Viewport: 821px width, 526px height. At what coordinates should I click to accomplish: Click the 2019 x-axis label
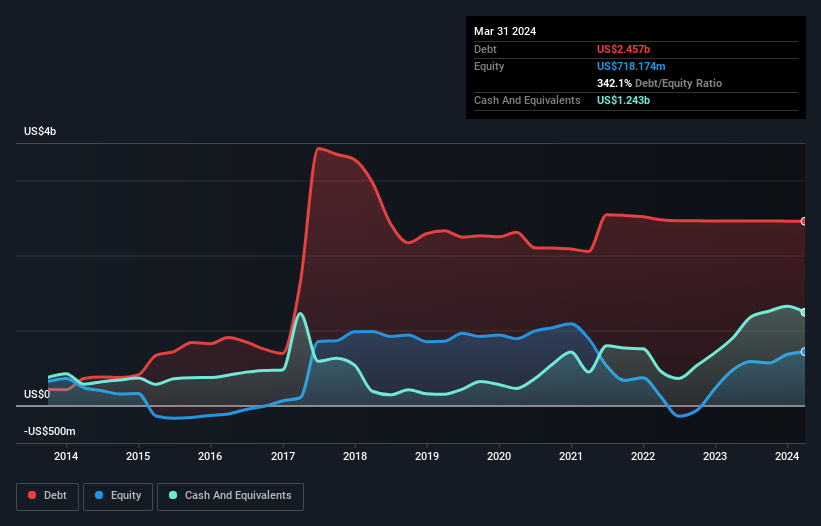tap(427, 456)
